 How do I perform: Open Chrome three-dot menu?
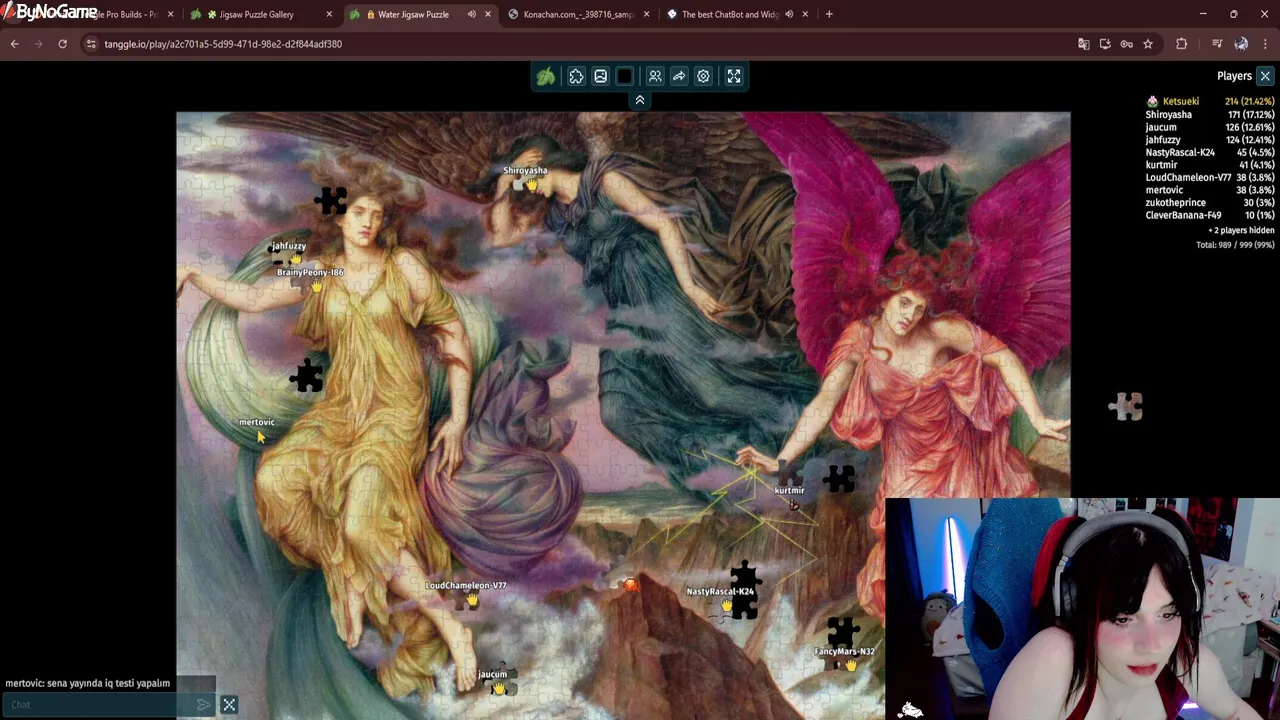(1266, 44)
